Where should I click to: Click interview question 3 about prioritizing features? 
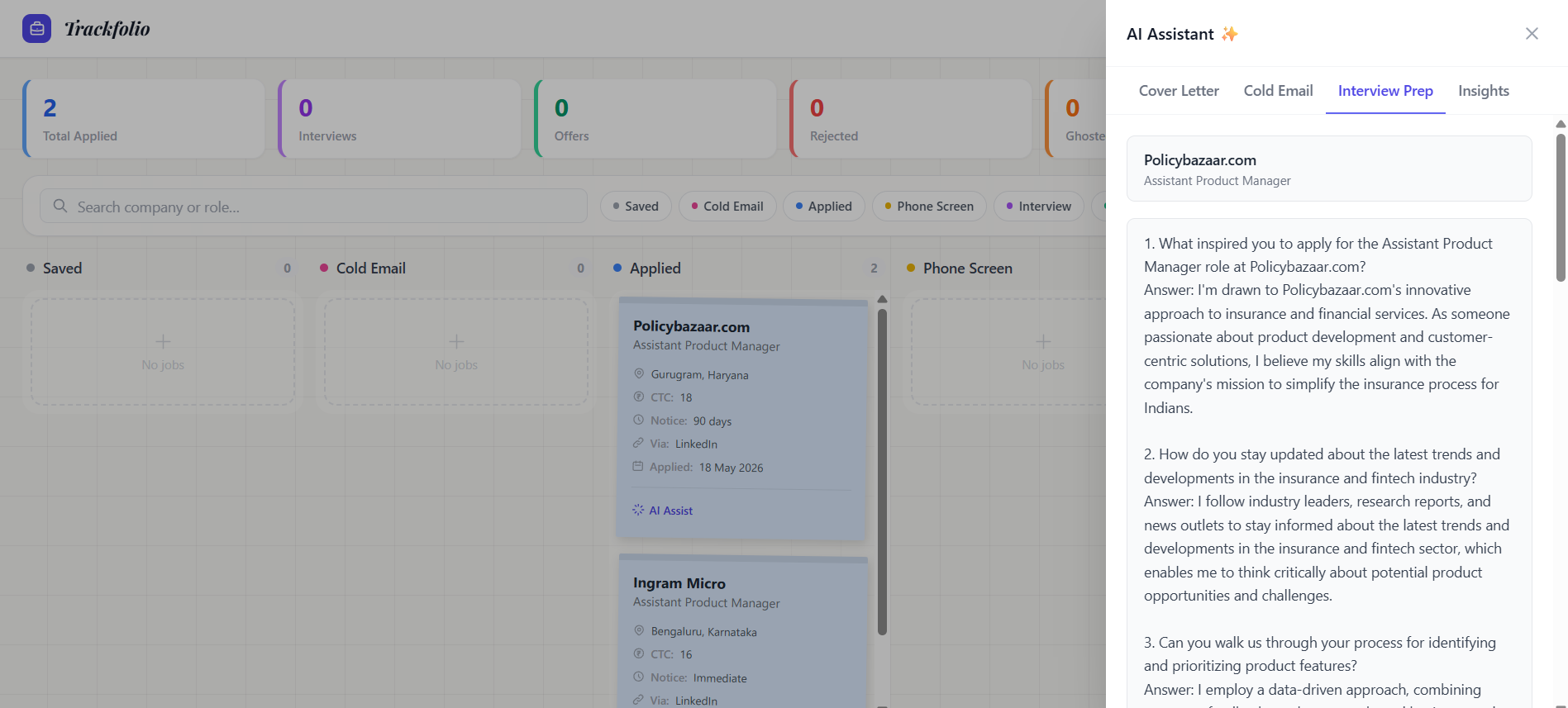point(1320,654)
